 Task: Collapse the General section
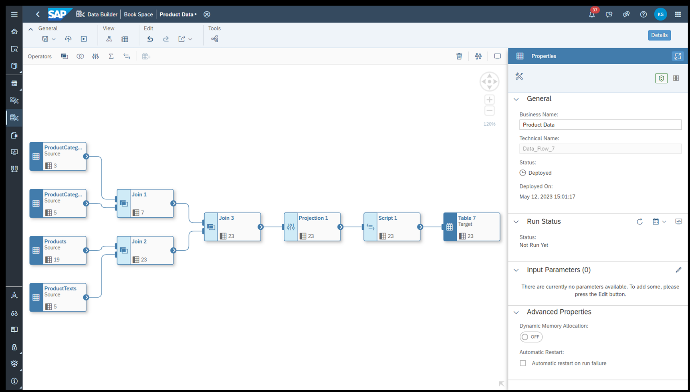(516, 99)
